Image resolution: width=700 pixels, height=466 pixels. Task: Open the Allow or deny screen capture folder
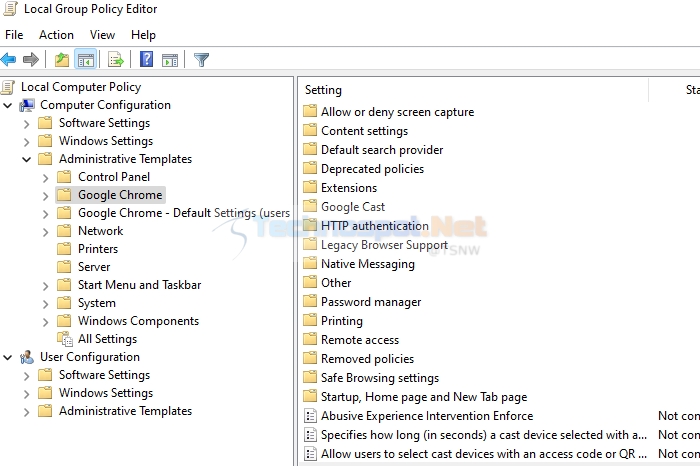tap(397, 112)
